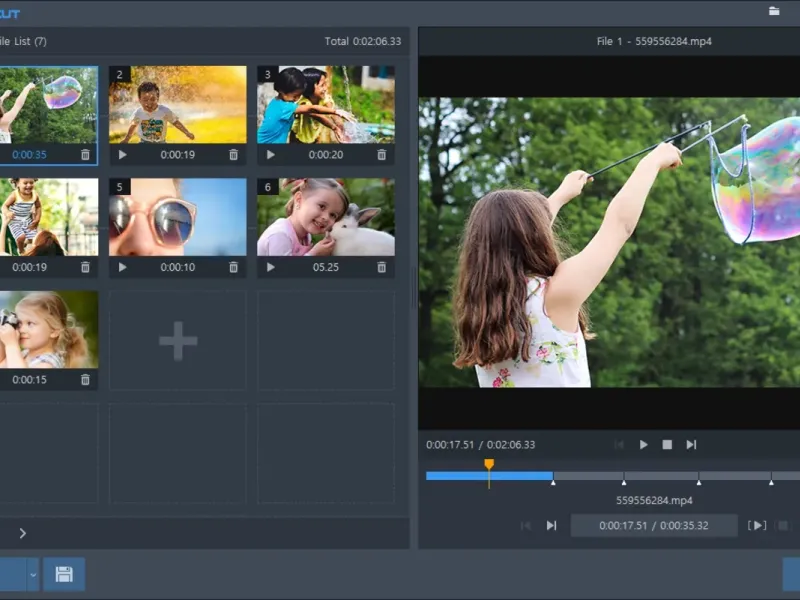Select the striped-outfit toddler thumbnail

click(49, 217)
